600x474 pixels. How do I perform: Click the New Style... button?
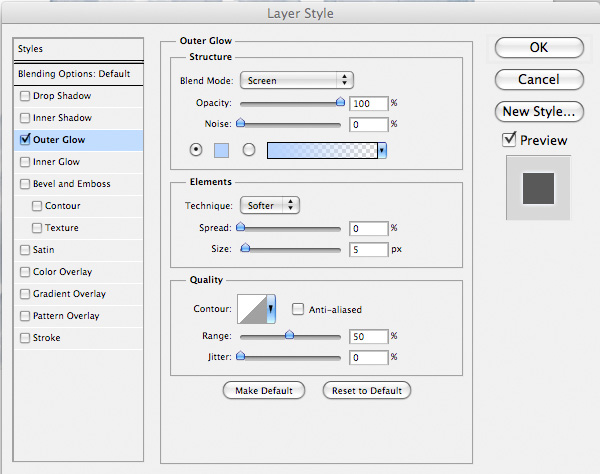(539, 111)
